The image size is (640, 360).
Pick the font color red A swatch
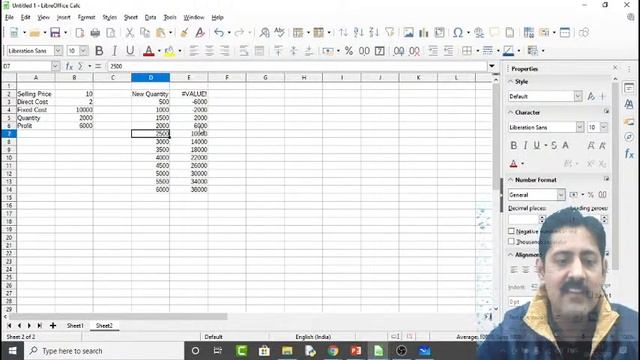pyautogui.click(x=149, y=51)
